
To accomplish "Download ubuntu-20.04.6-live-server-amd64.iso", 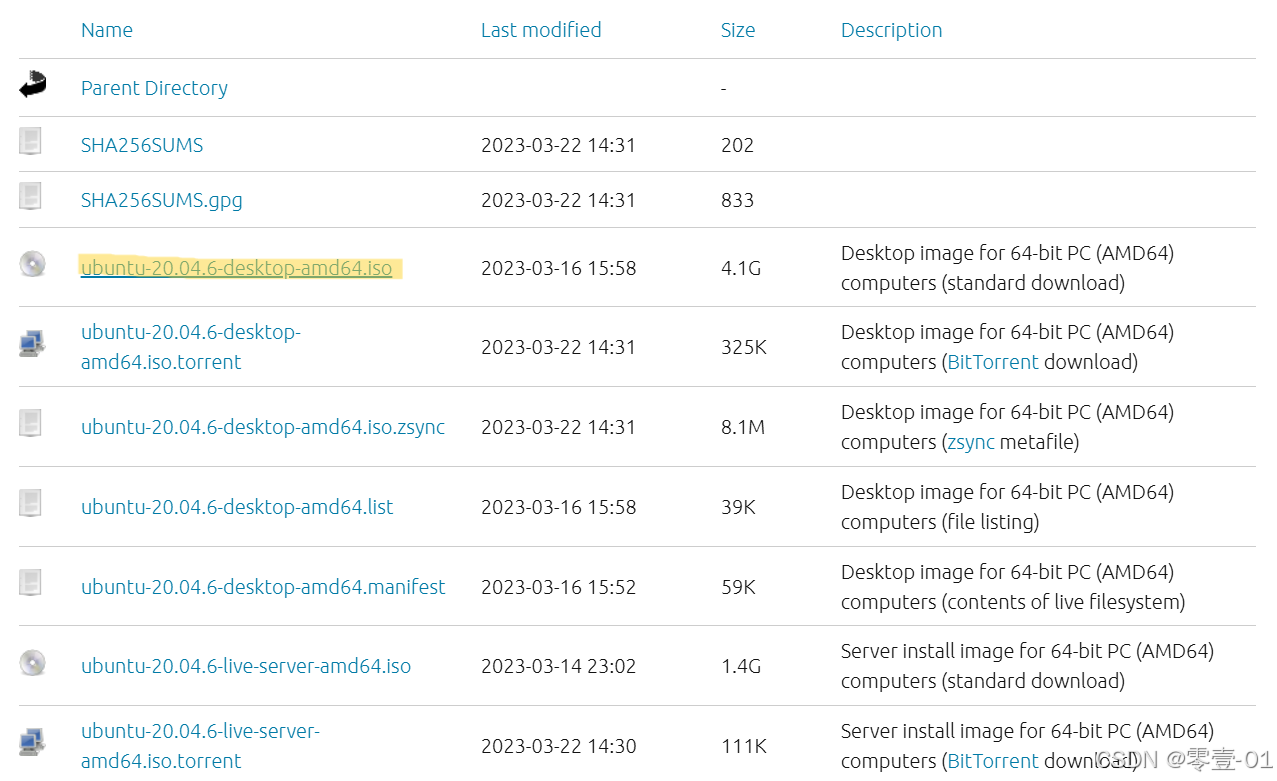I will tap(246, 666).
